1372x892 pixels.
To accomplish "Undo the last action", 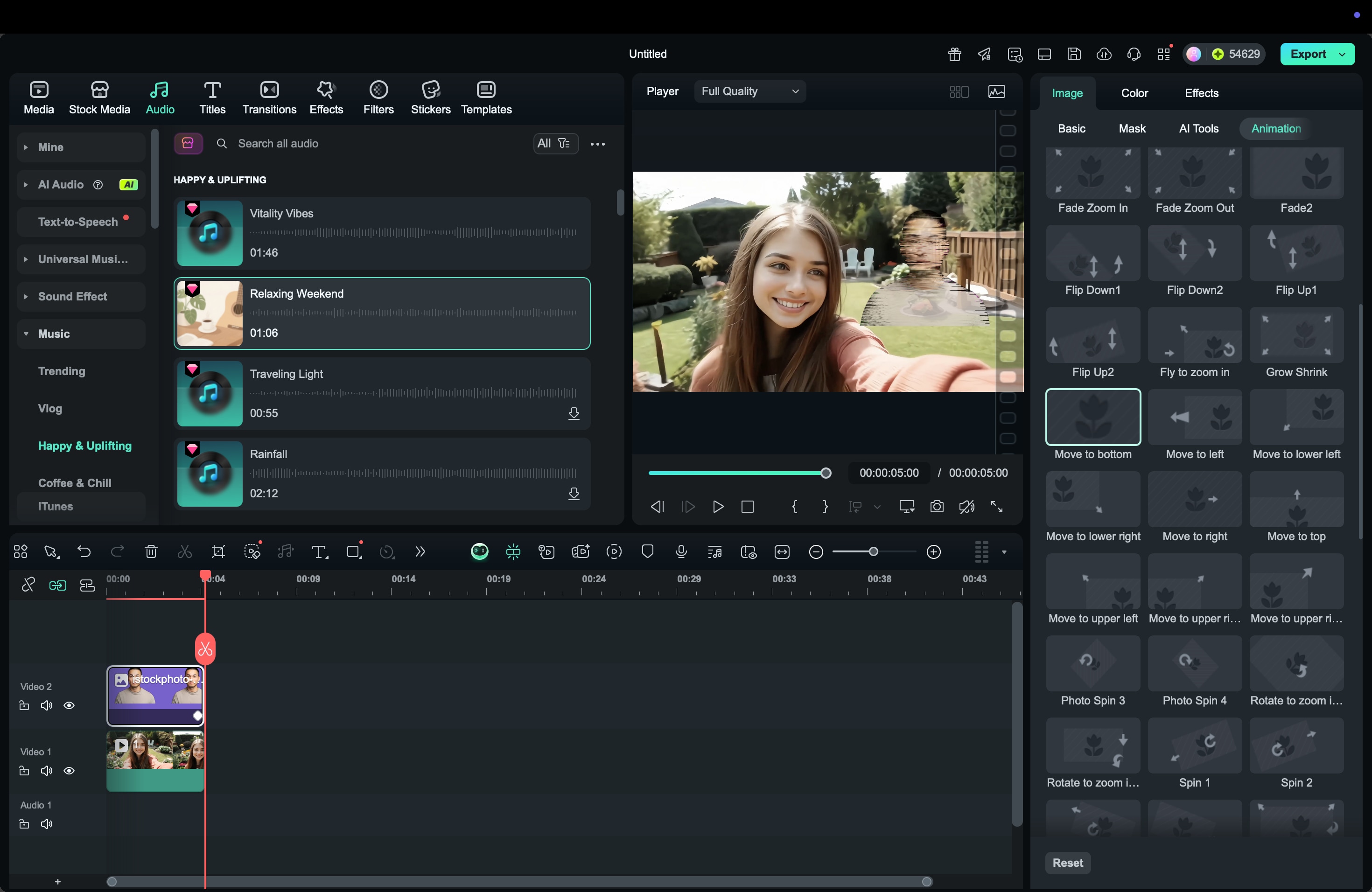I will point(84,551).
